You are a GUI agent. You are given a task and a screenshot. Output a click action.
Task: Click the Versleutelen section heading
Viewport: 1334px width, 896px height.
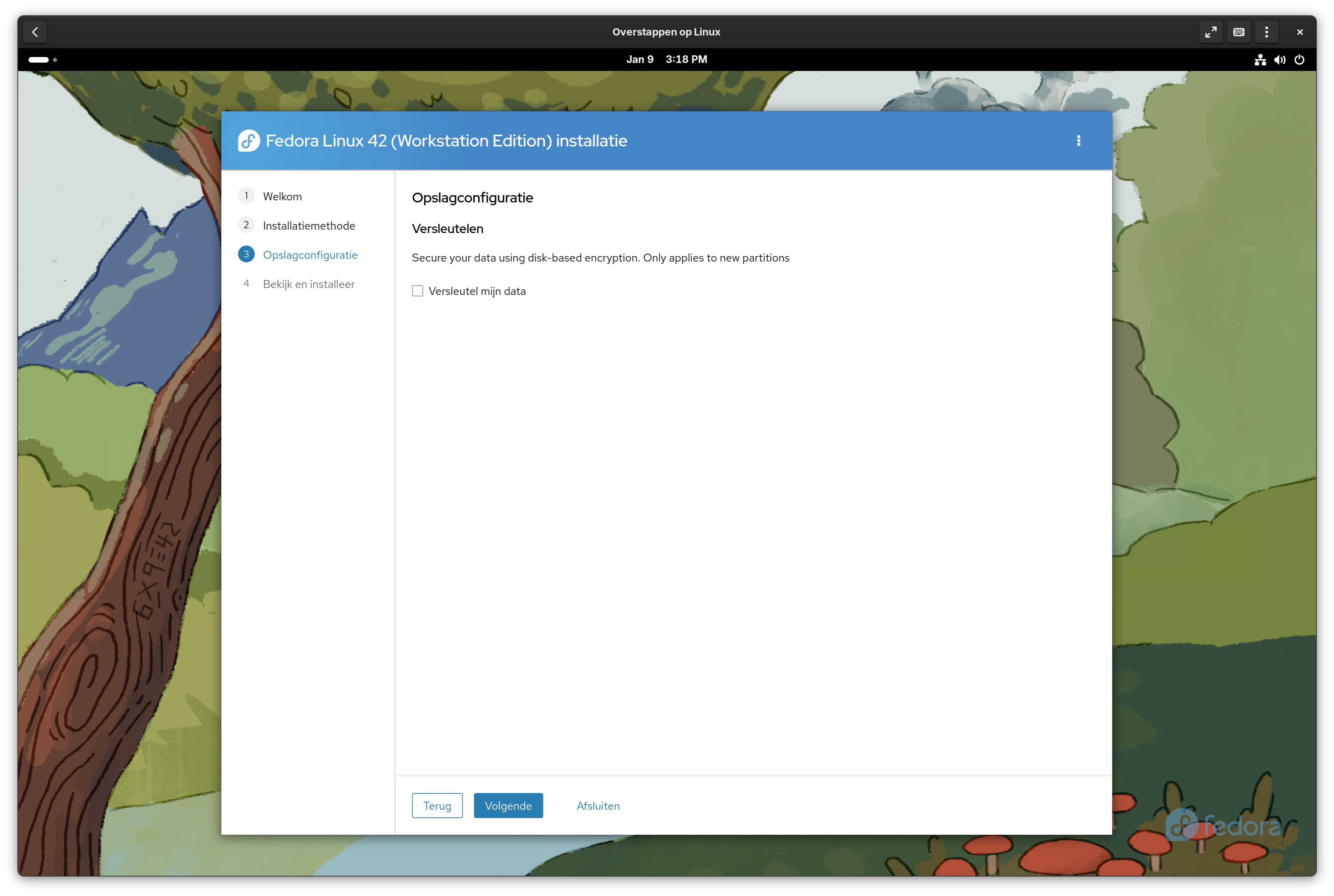(x=447, y=229)
